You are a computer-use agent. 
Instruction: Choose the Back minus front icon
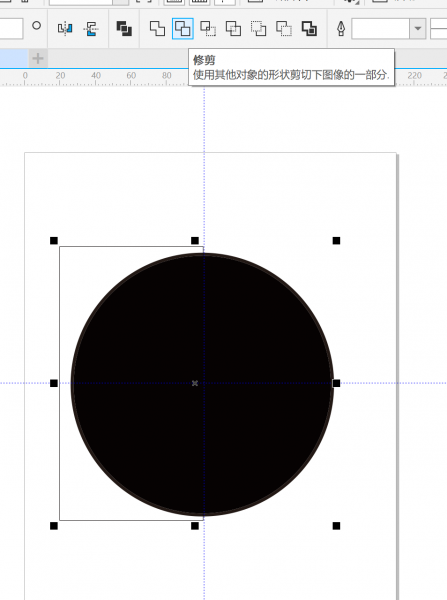(284, 29)
